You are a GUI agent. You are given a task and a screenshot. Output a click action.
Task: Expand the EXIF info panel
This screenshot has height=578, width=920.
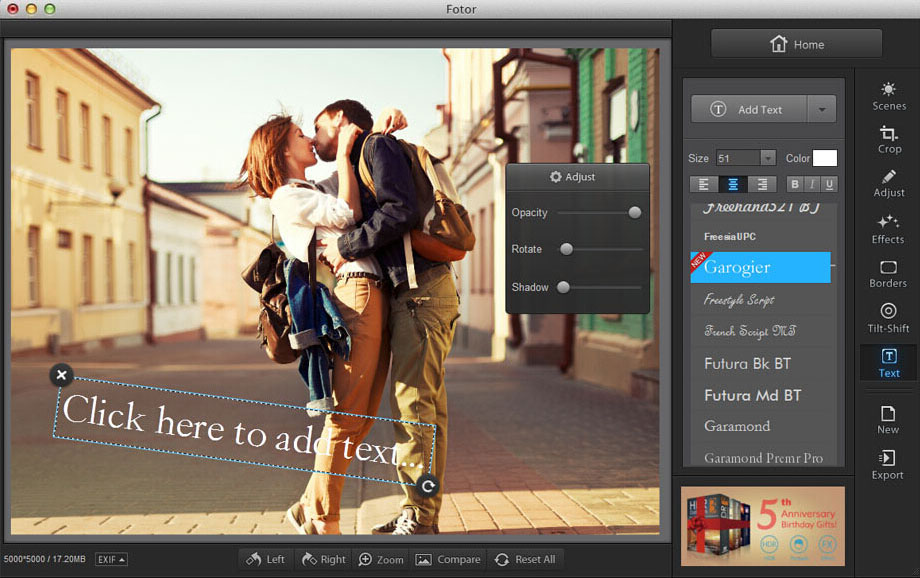[111, 559]
